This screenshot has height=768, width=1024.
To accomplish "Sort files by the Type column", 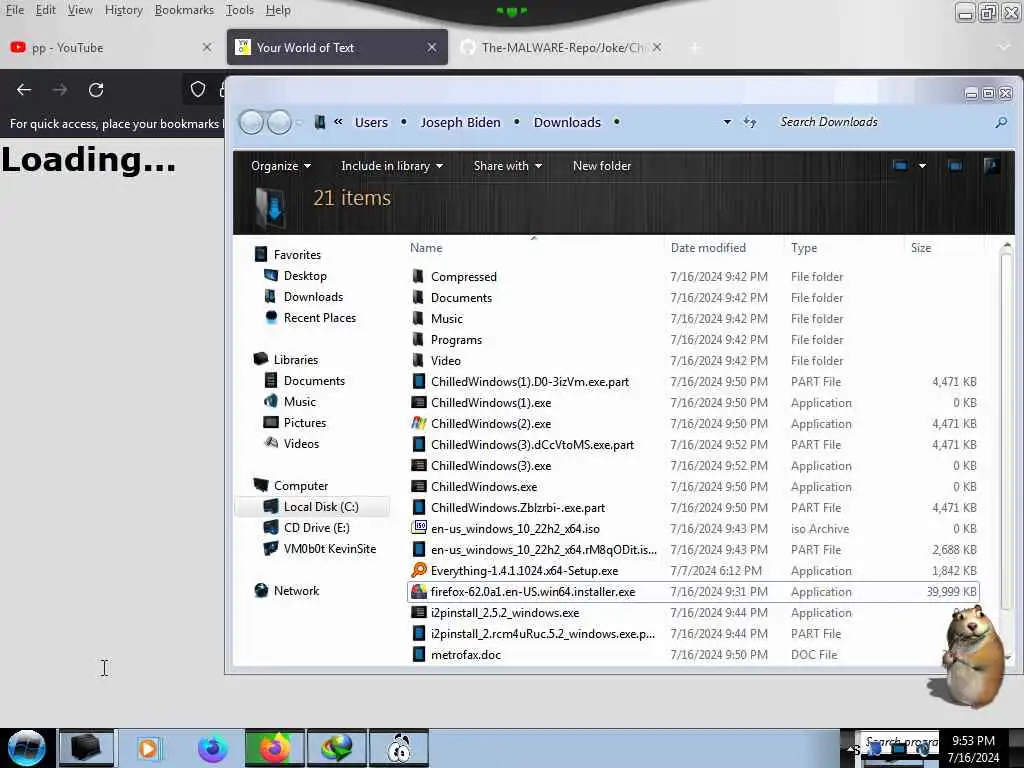I will (804, 248).
